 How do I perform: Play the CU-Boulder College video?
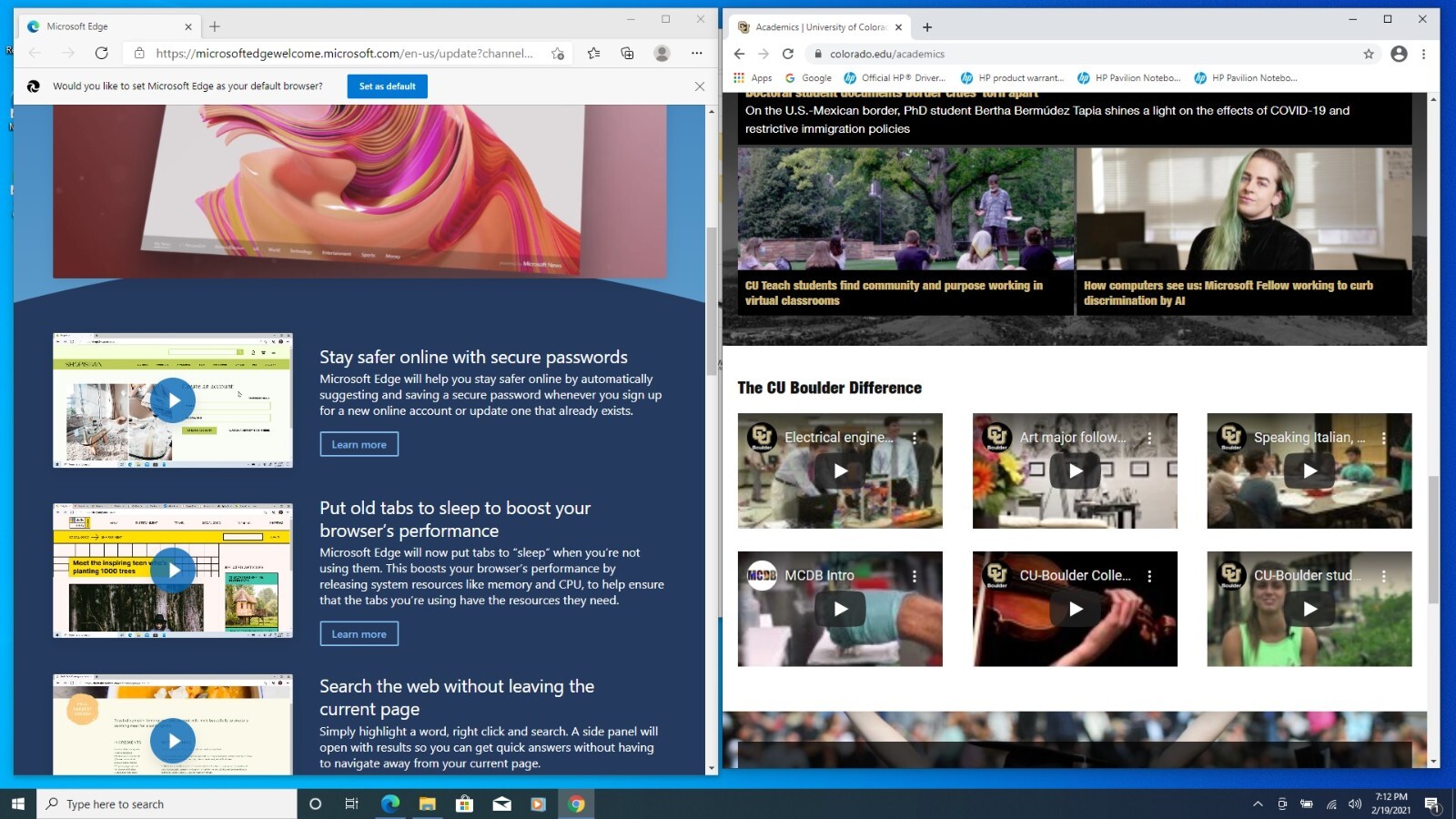1075,610
